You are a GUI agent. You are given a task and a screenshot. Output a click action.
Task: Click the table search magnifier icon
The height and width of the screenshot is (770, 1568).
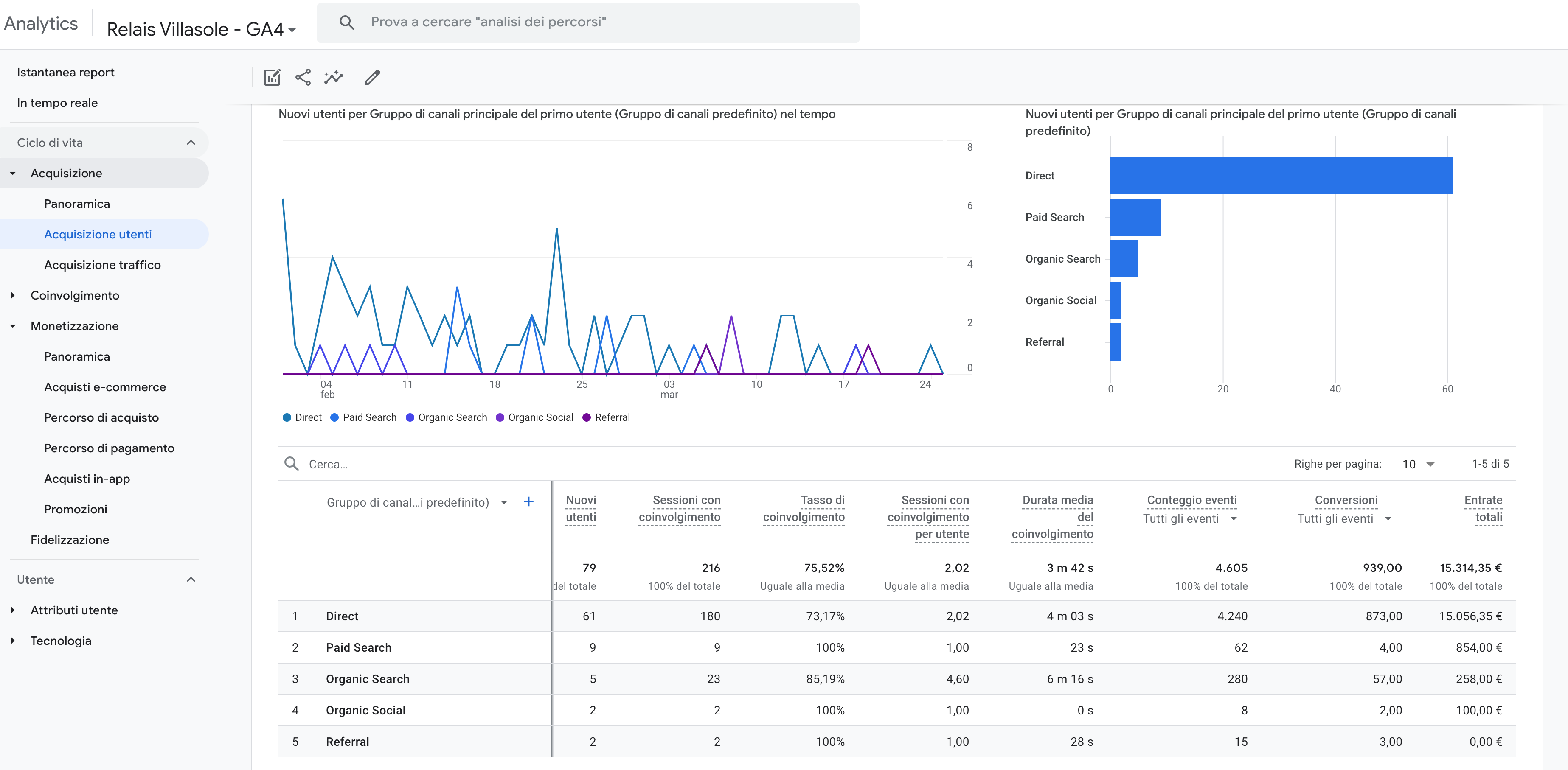tap(292, 464)
